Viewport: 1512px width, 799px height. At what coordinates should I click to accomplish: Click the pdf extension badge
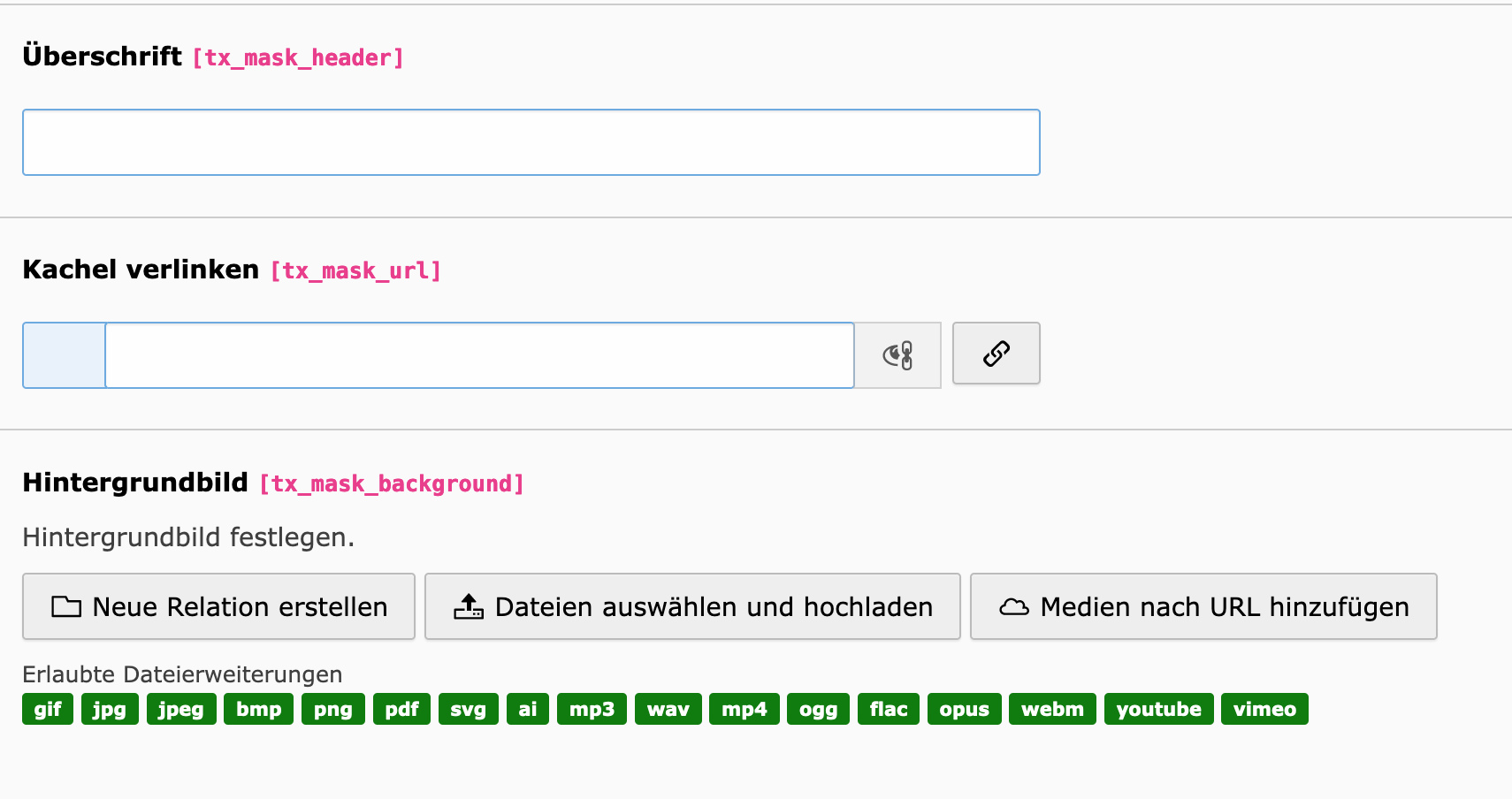pyautogui.click(x=401, y=709)
